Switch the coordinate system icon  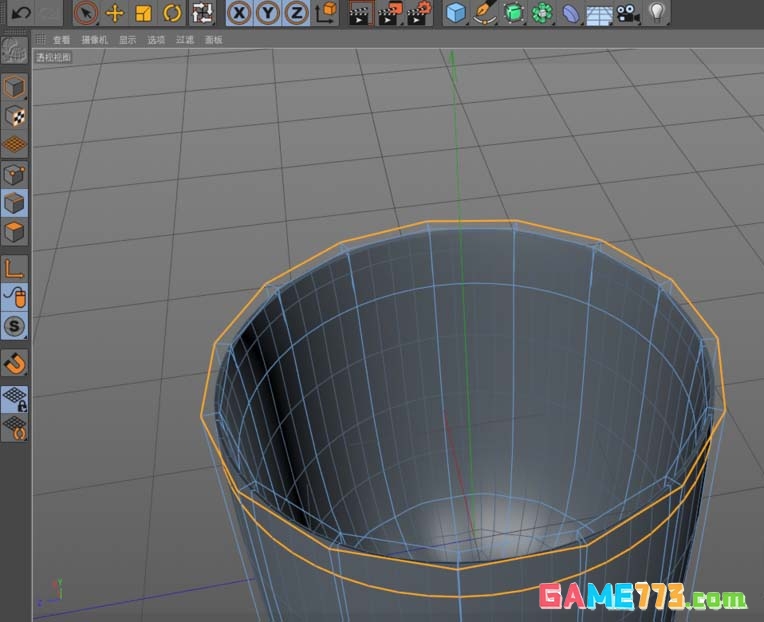tap(325, 13)
